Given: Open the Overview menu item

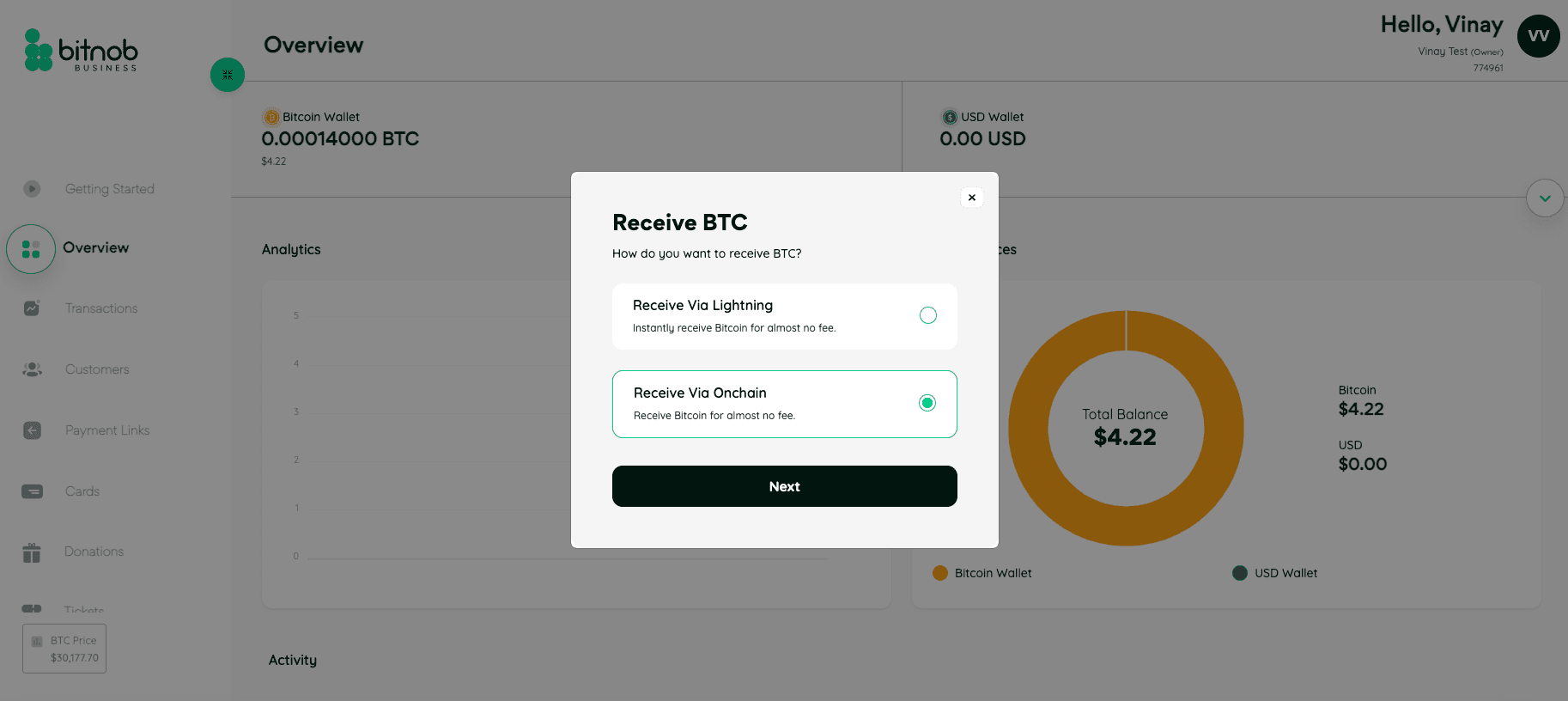Looking at the screenshot, I should 95,247.
